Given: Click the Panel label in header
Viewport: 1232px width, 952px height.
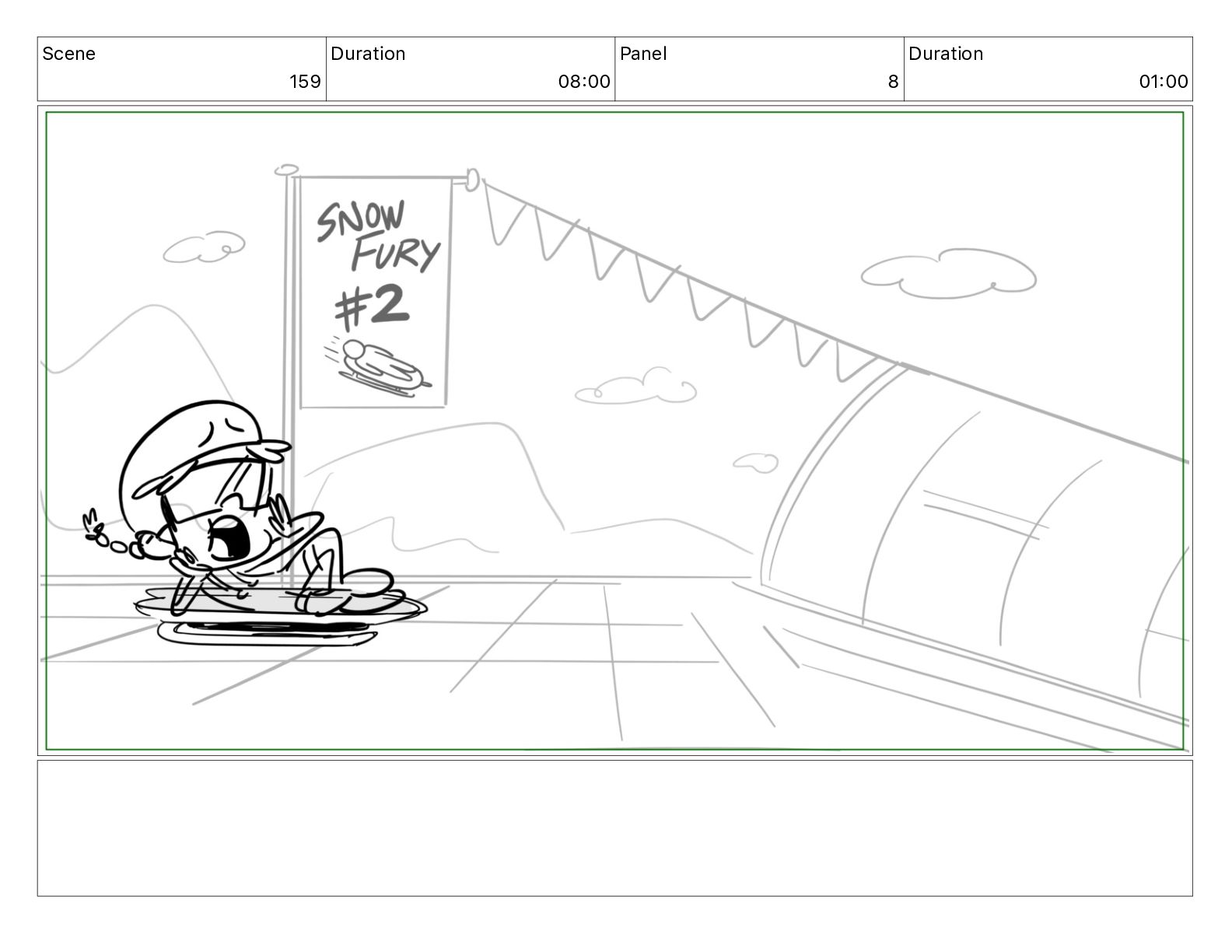Looking at the screenshot, I should [643, 54].
